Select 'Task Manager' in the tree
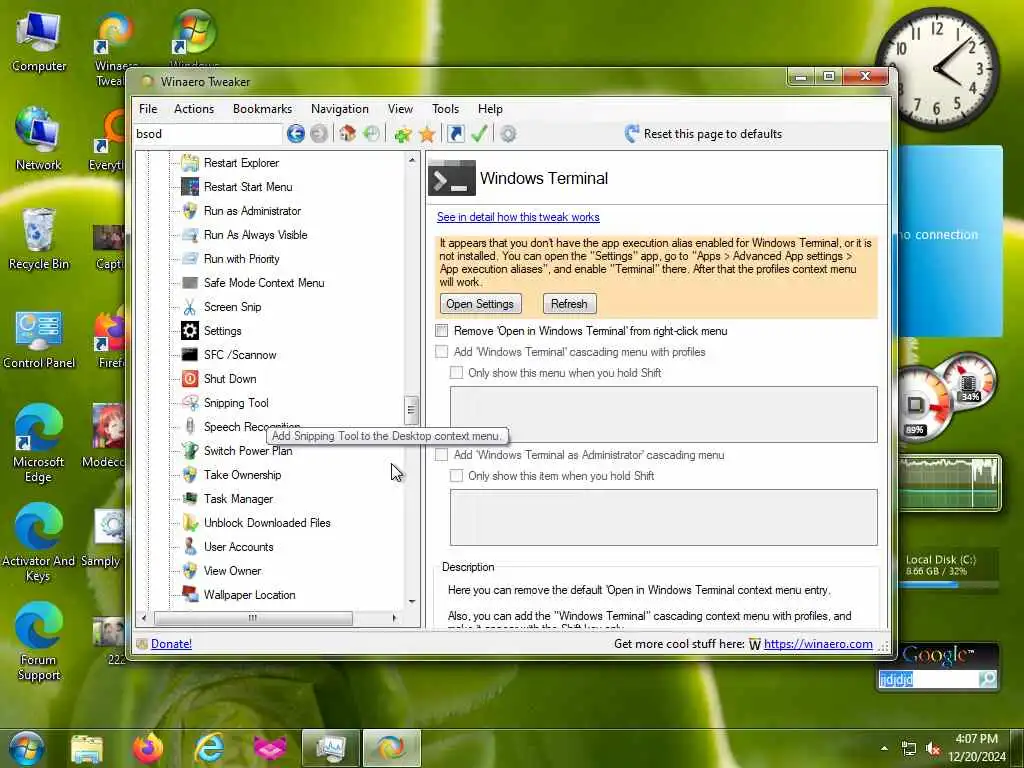The width and height of the screenshot is (1024, 768). [238, 499]
